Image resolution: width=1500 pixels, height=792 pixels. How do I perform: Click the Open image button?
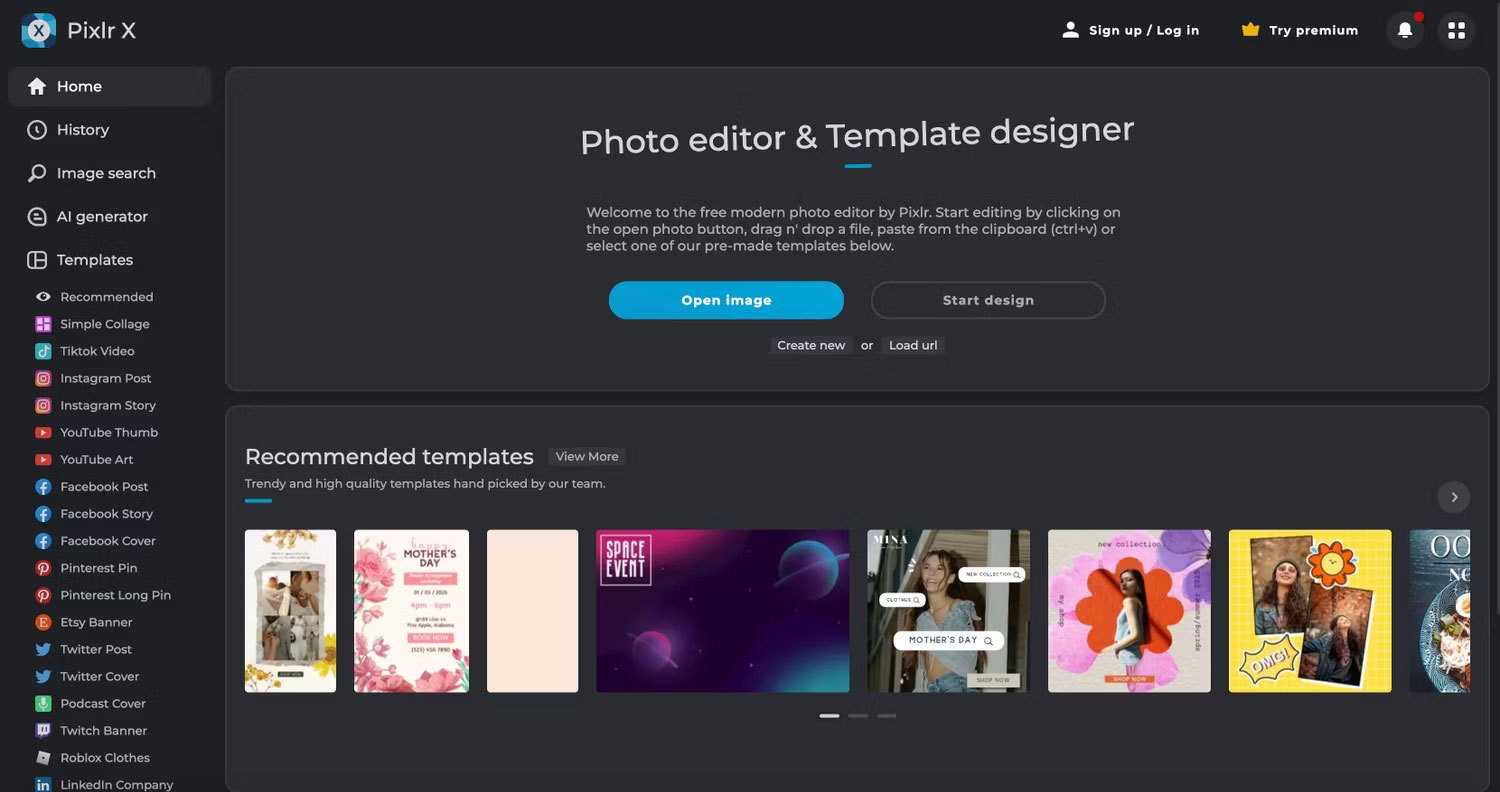(726, 300)
